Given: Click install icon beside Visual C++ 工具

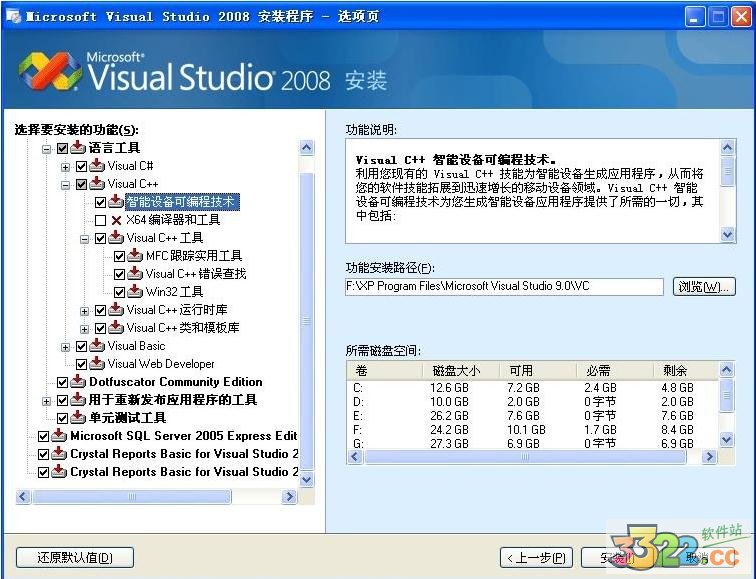Looking at the screenshot, I should 116,238.
